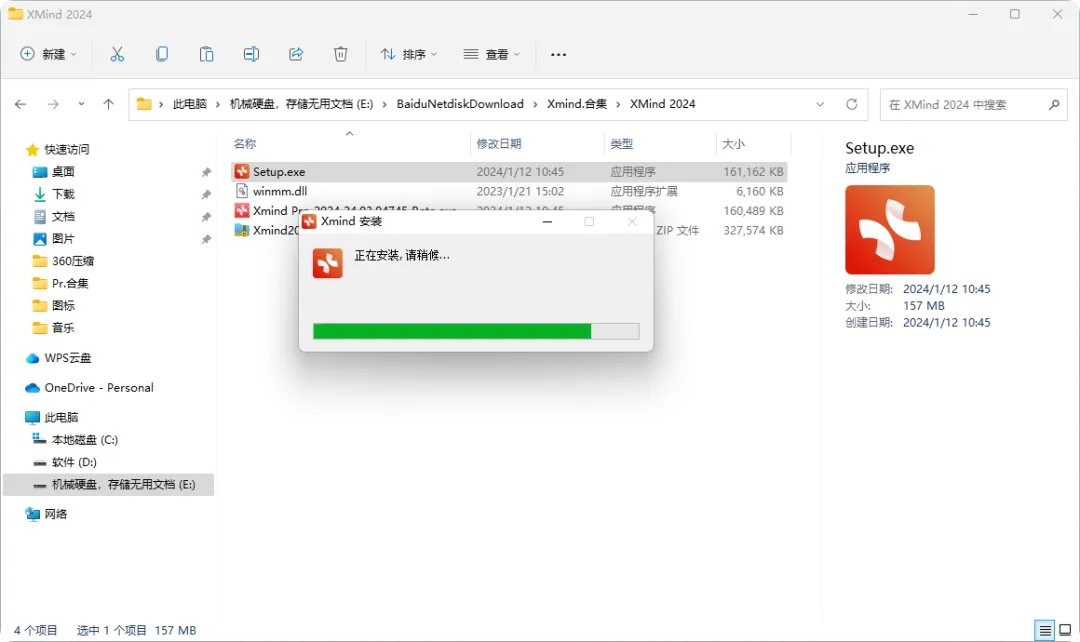Click the Cut scissors icon in toolbar
This screenshot has width=1080, height=642.
pos(117,54)
